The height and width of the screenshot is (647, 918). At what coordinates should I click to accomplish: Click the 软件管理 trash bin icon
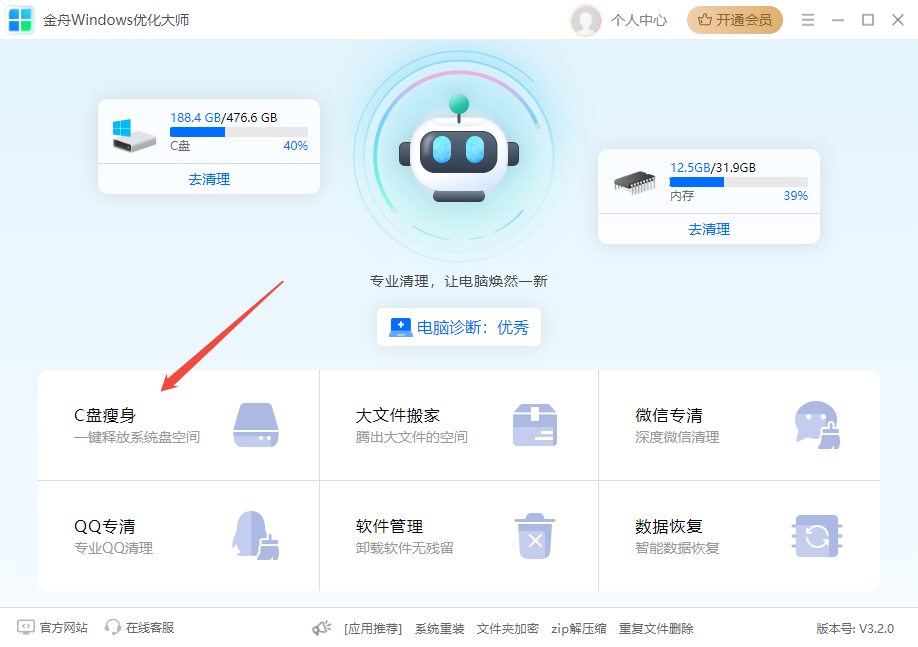(535, 536)
